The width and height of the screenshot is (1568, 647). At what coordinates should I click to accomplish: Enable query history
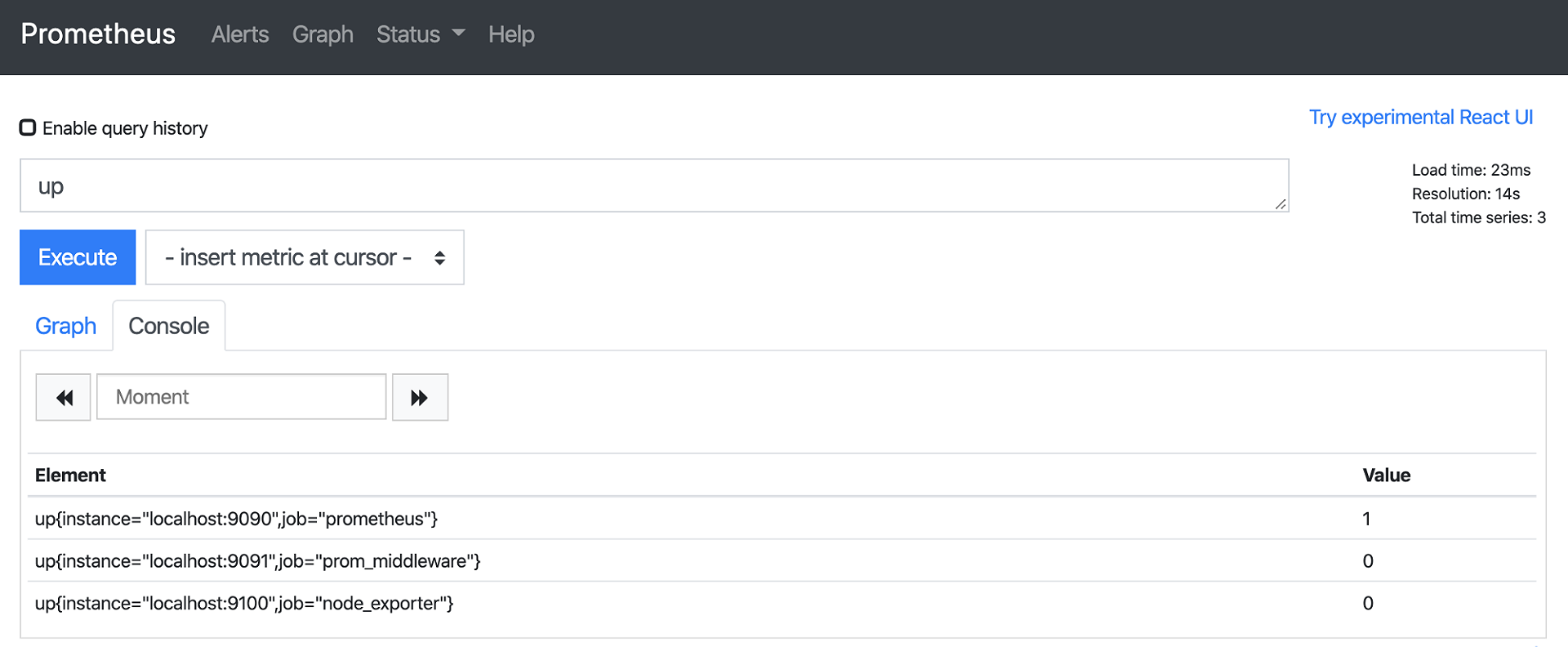click(28, 127)
